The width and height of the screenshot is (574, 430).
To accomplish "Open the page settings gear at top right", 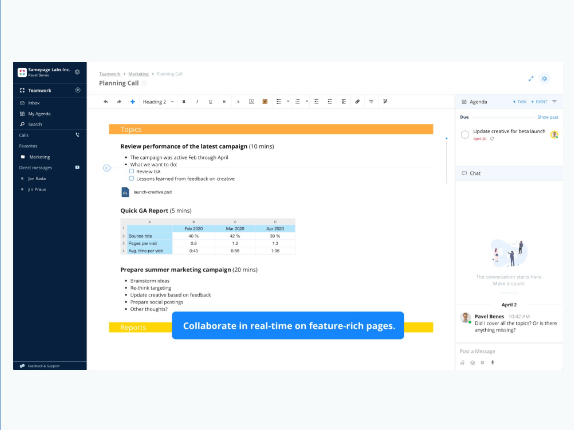I will point(544,78).
